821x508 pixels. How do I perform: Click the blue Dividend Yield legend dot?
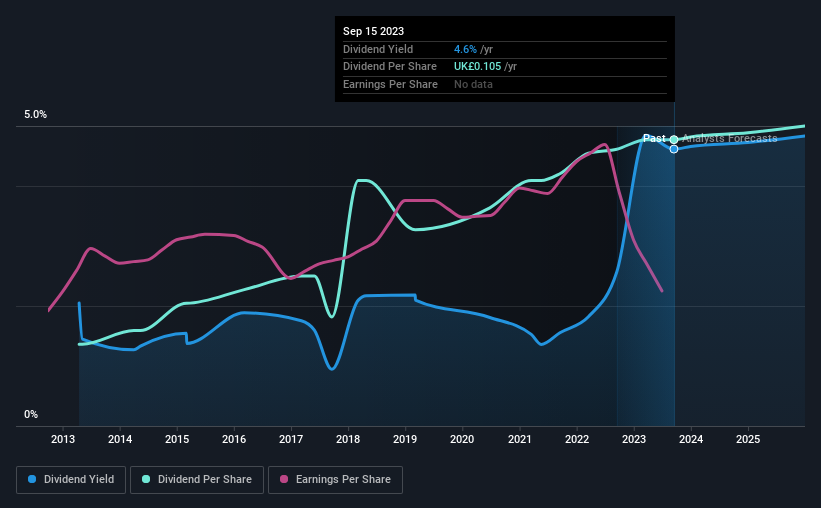(32, 479)
